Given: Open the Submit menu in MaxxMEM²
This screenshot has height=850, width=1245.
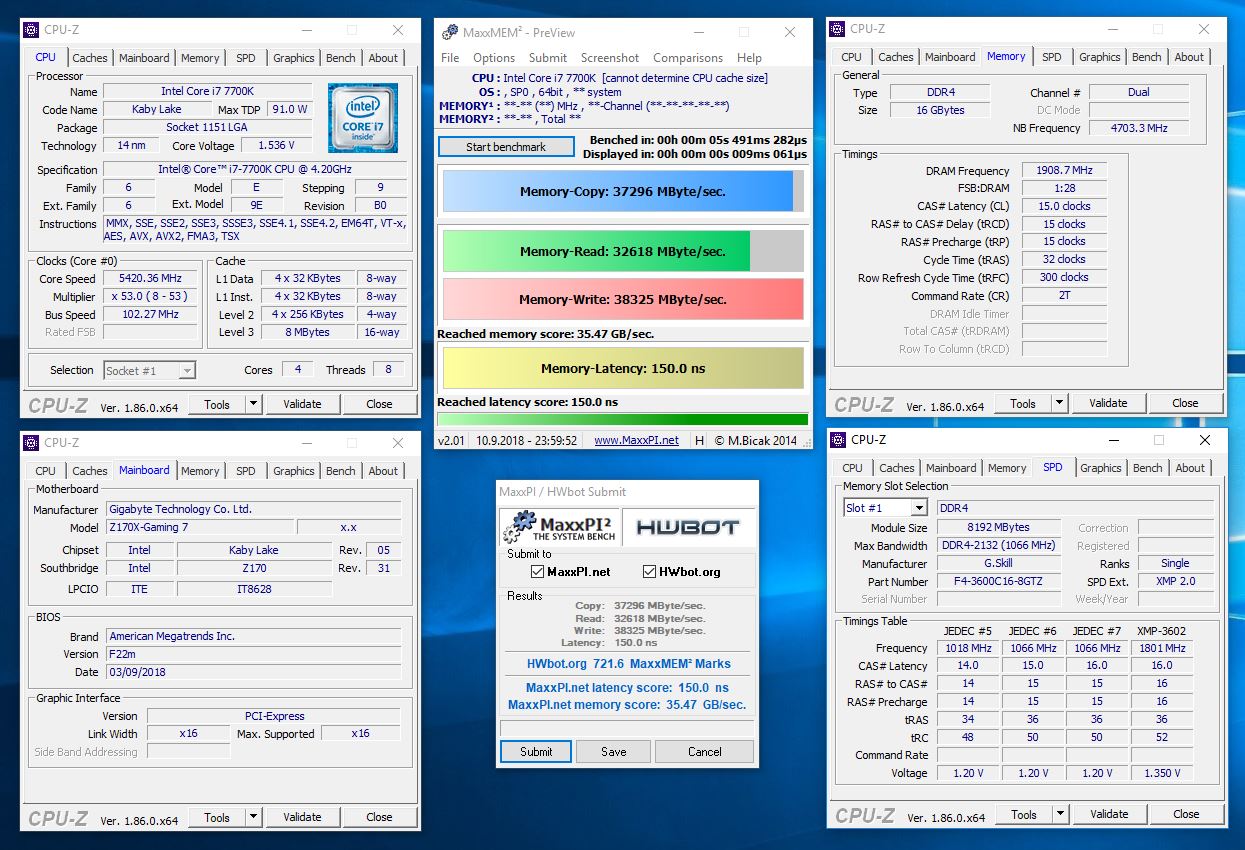Looking at the screenshot, I should click(x=547, y=58).
